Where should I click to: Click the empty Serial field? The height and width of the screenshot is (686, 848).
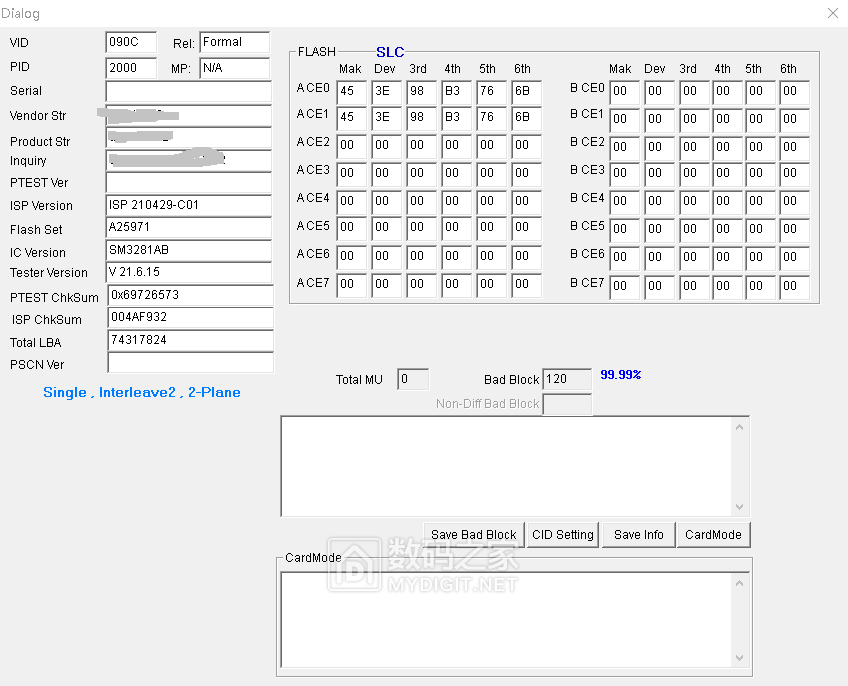tap(188, 91)
